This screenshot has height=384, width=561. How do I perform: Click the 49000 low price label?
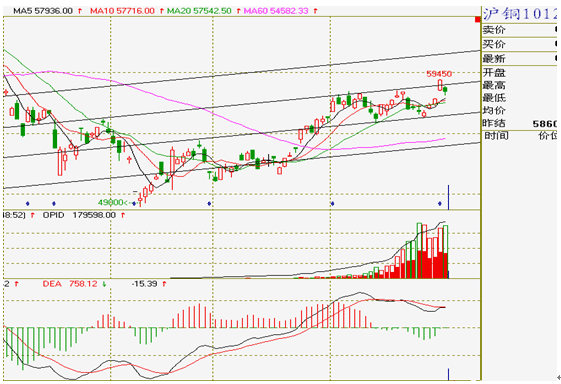[x=111, y=203]
